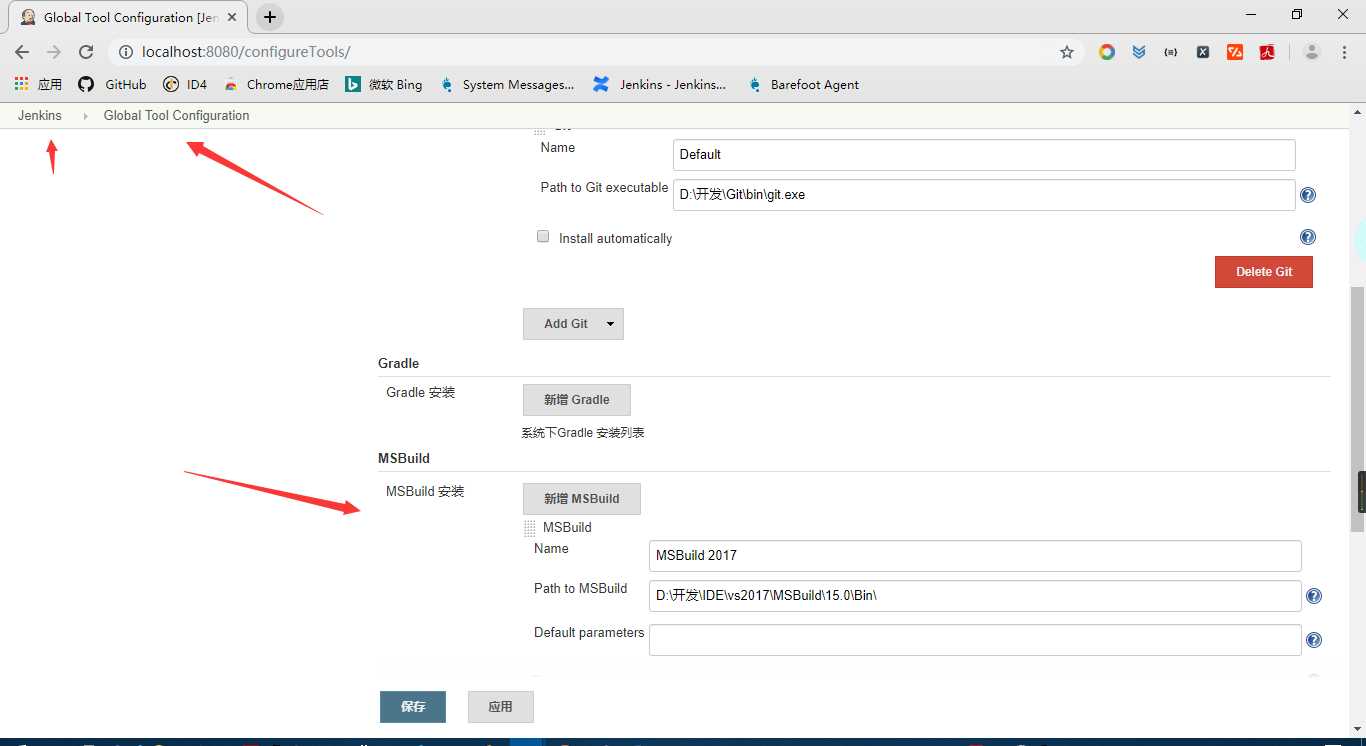This screenshot has height=746, width=1366.
Task: Click the forward navigation arrow
Action: tap(54, 52)
